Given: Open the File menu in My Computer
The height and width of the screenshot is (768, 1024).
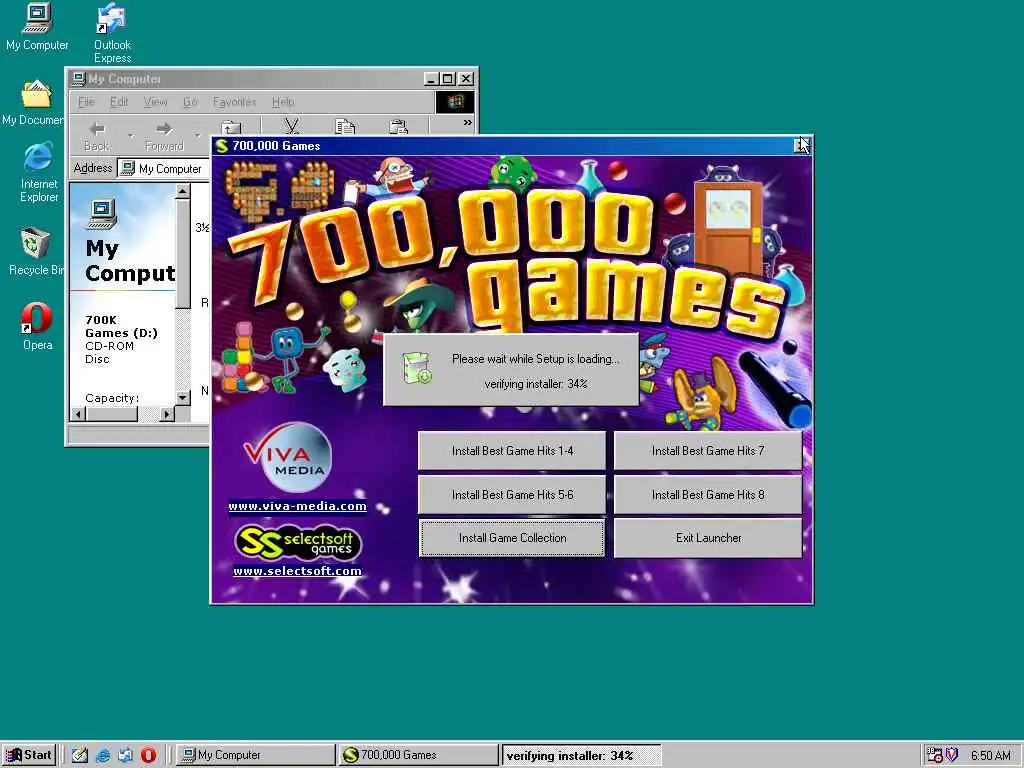Looking at the screenshot, I should click(x=86, y=102).
